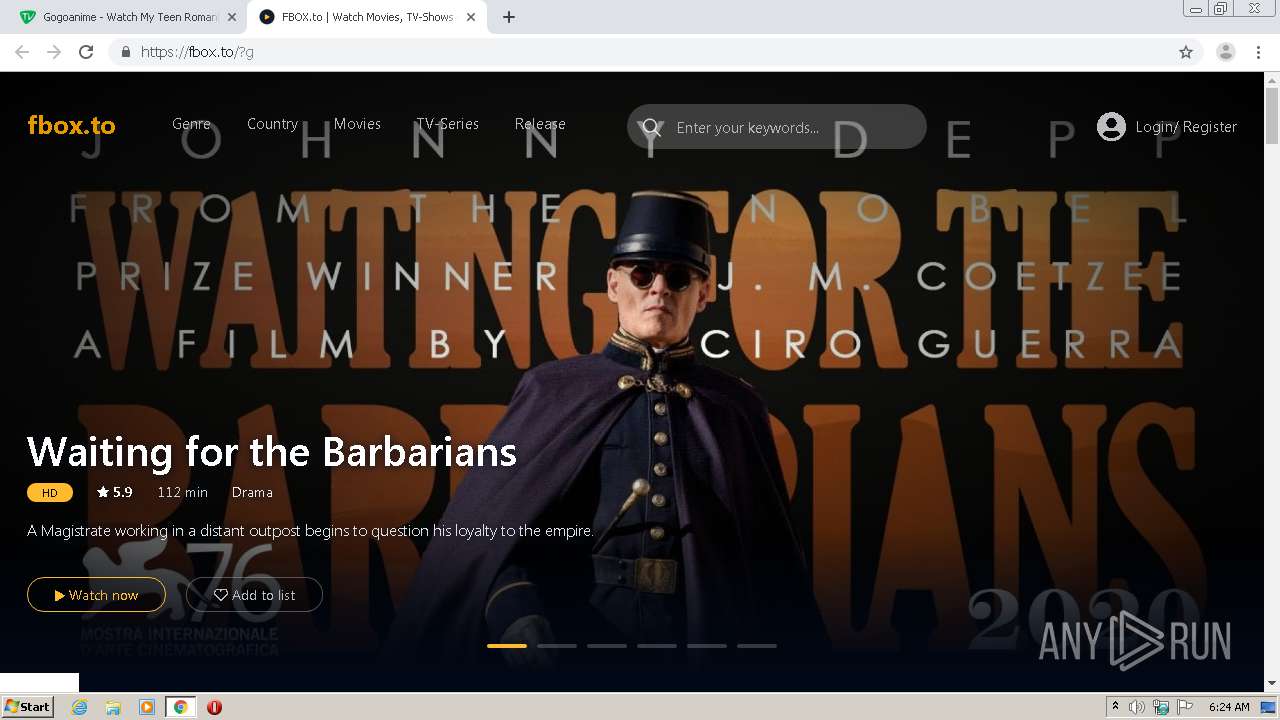The width and height of the screenshot is (1280, 720).
Task: Click the red Opera taskbar icon
Action: (x=214, y=707)
